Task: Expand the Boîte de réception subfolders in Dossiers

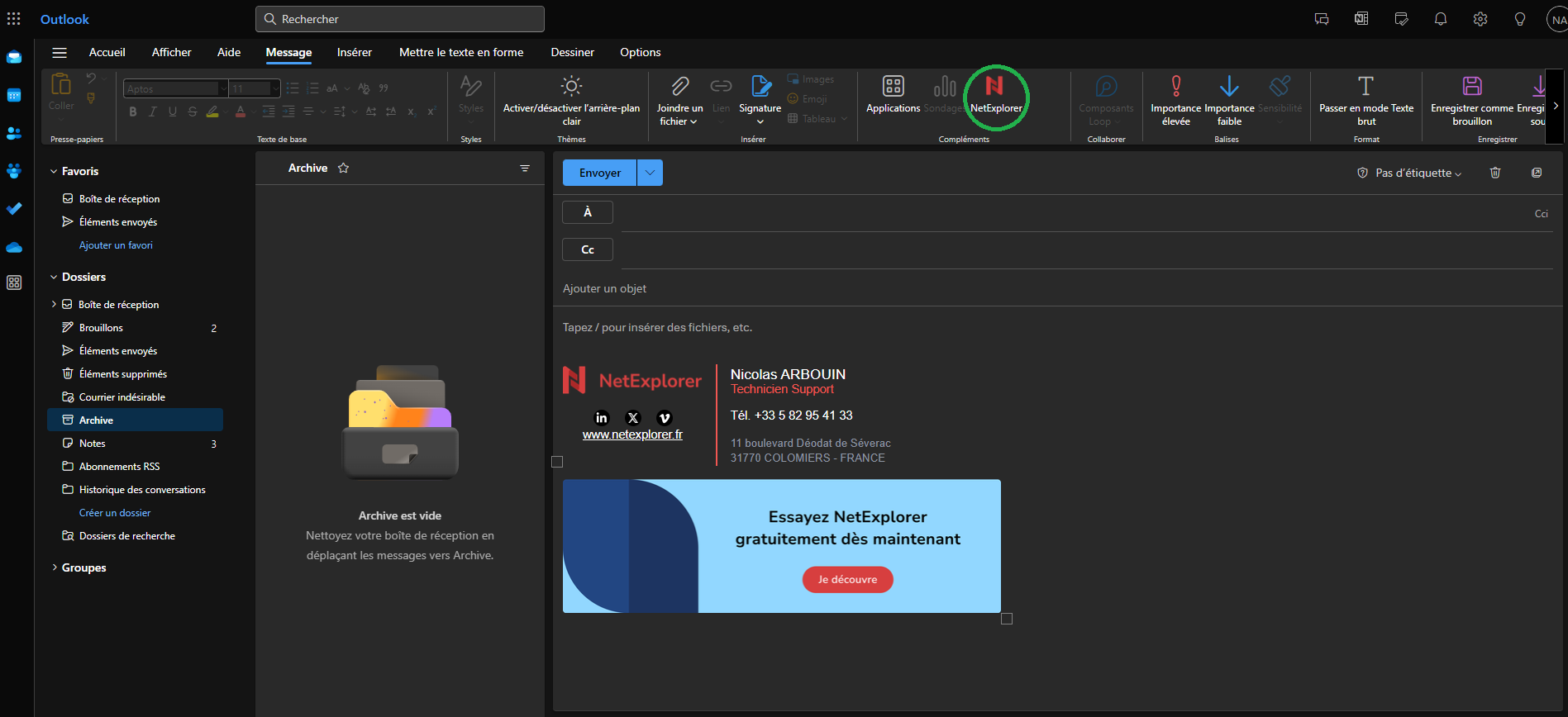Action: click(55, 305)
